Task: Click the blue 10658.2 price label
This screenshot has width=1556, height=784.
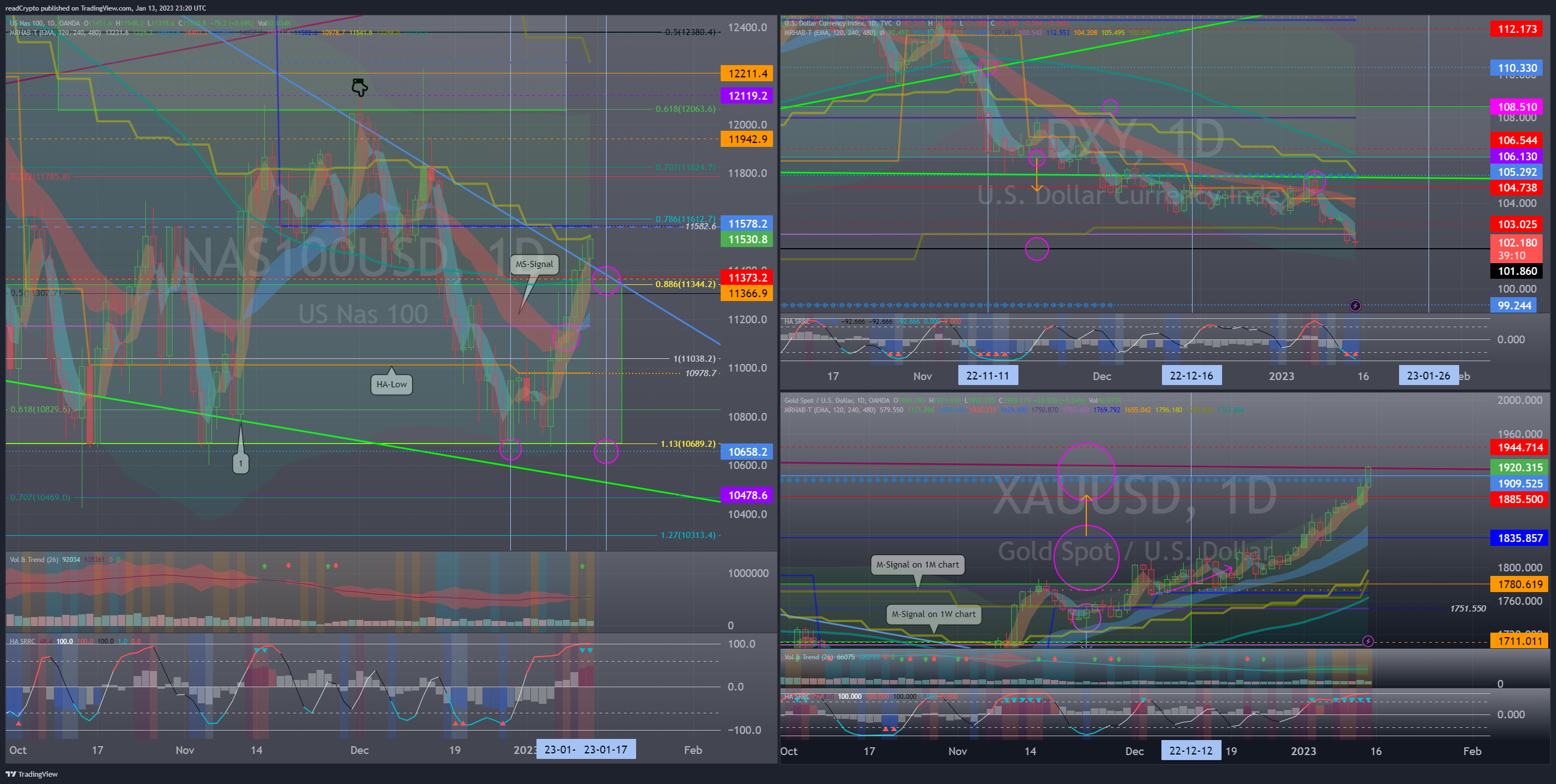Action: pyautogui.click(x=747, y=452)
